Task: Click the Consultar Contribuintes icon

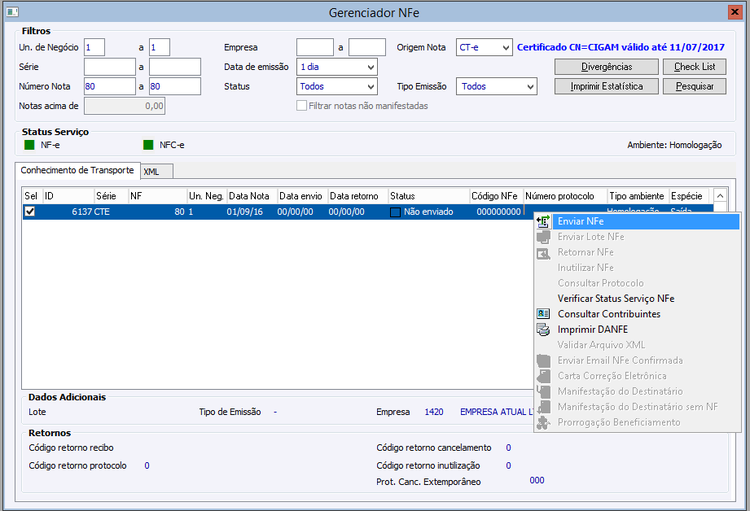Action: click(543, 314)
